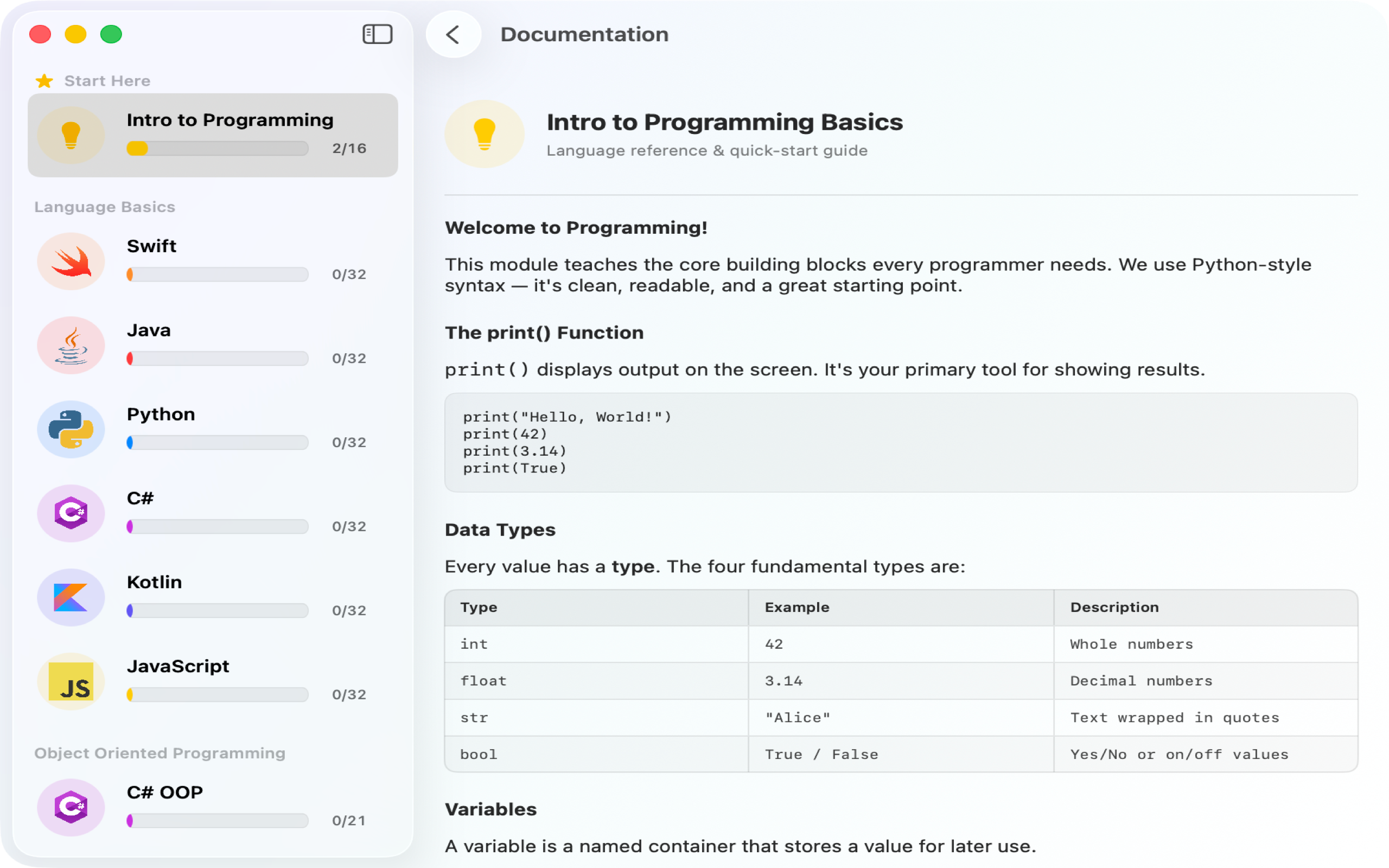The height and width of the screenshot is (868, 1389).
Task: Open the Intro to Programming course
Action: (213, 136)
